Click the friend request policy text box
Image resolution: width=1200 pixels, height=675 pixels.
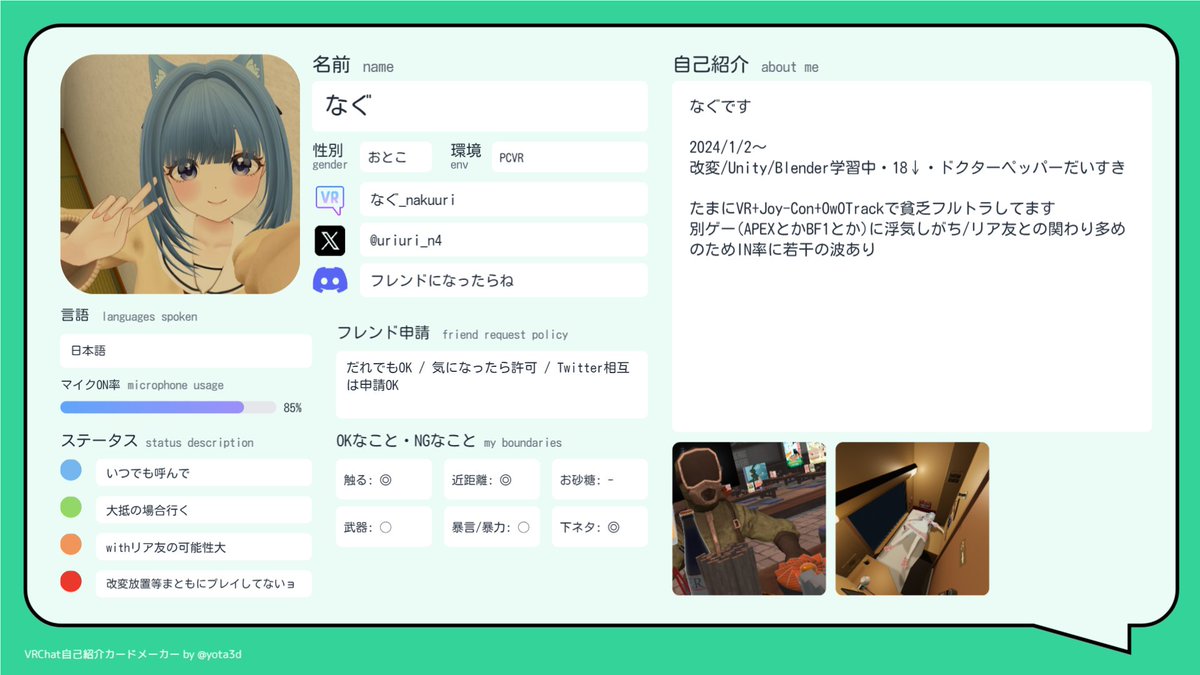coord(492,384)
